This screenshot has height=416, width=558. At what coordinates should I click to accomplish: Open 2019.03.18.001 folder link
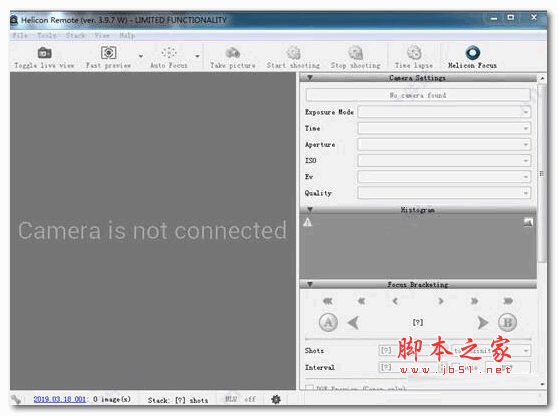coord(60,399)
